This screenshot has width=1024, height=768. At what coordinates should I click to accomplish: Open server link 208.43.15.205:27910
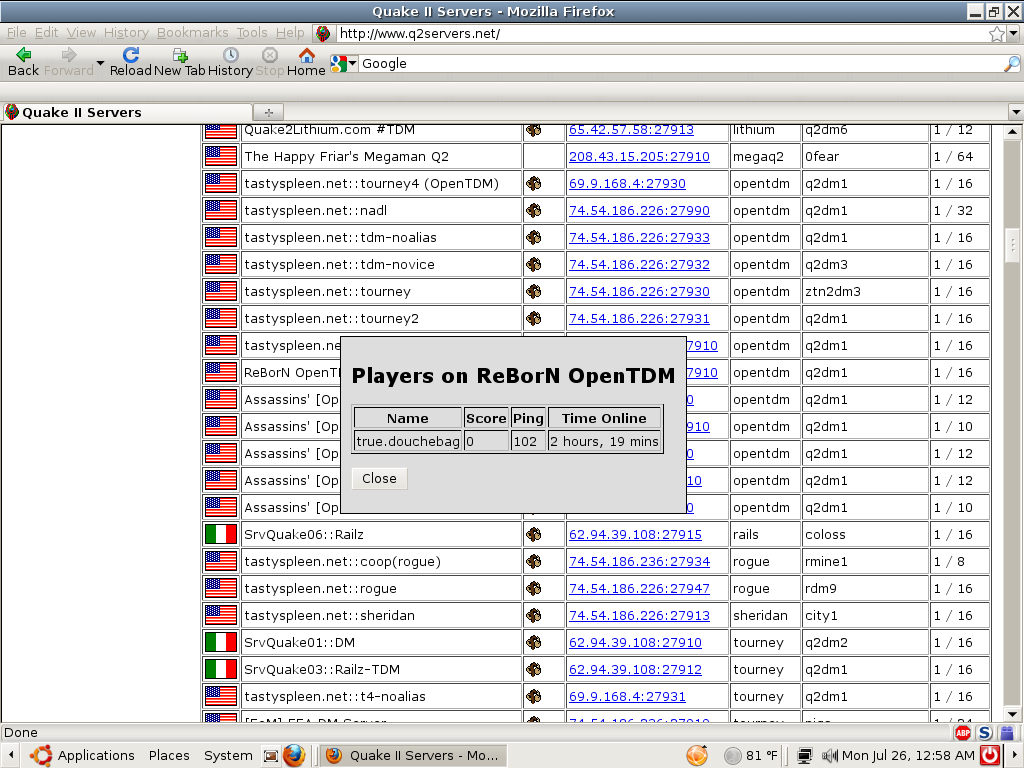point(639,157)
